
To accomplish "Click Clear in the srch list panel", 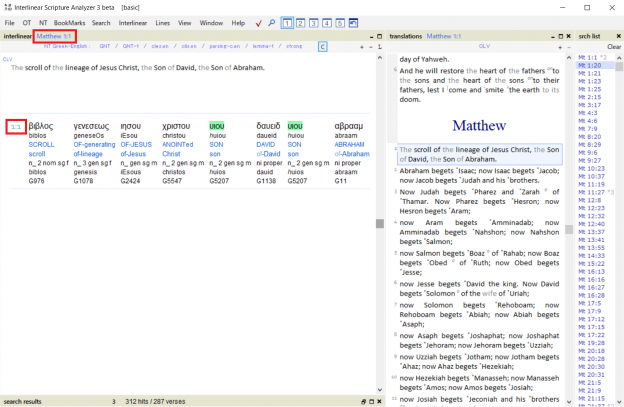I will (x=614, y=47).
